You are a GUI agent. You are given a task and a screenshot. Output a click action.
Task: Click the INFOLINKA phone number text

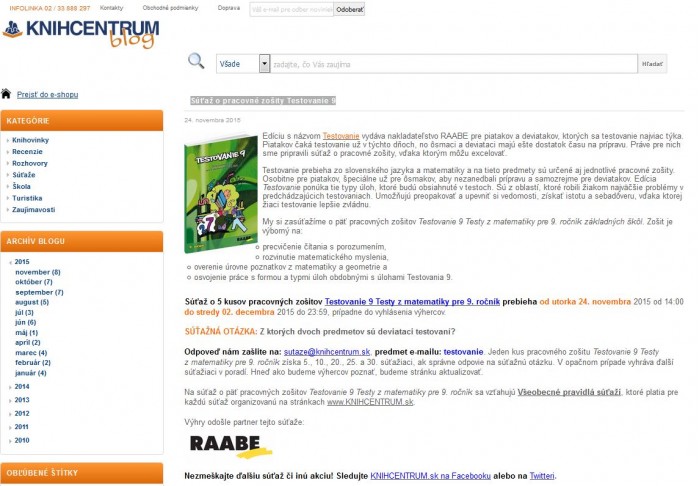click(x=50, y=8)
